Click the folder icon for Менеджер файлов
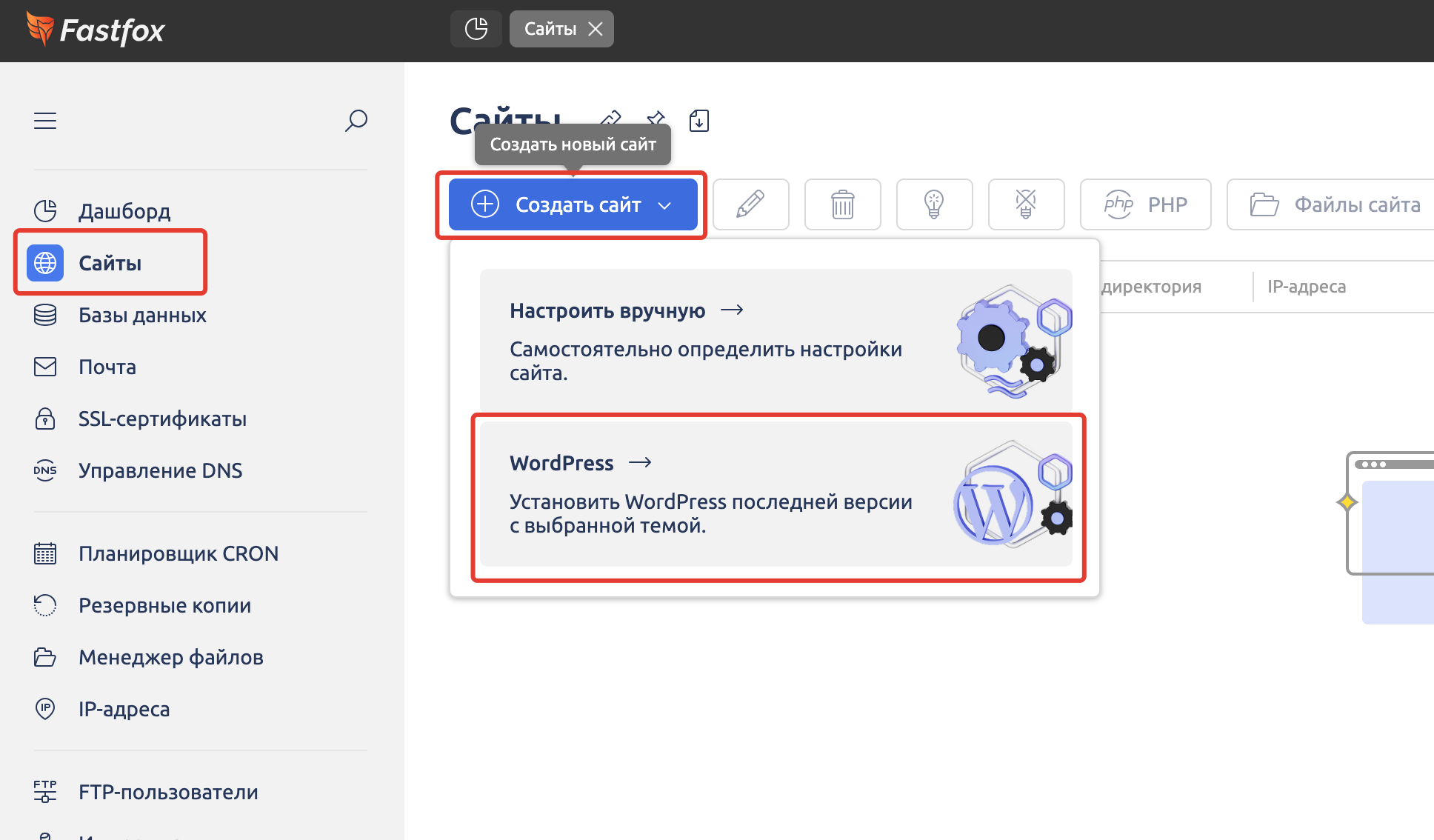This screenshot has width=1434, height=840. [x=45, y=657]
